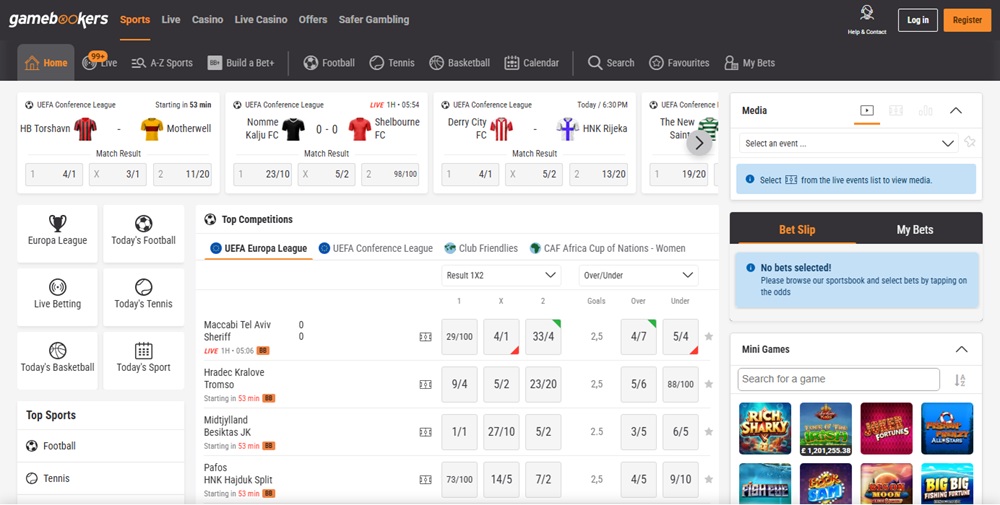
Task: Open Today's Basketball tile
Action: (57, 360)
